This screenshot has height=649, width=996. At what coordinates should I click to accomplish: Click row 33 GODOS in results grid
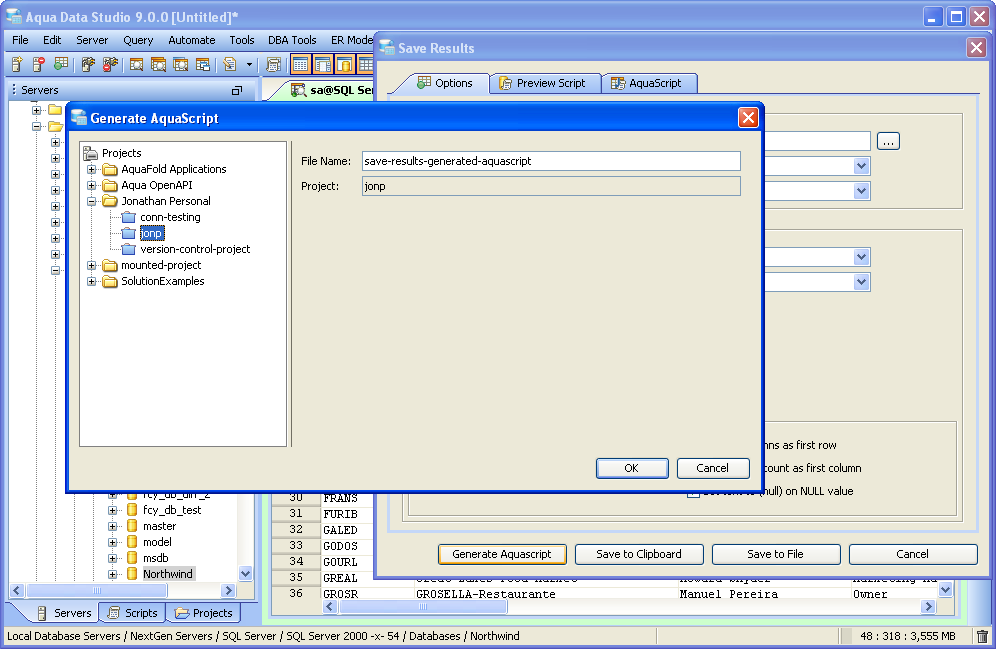340,545
